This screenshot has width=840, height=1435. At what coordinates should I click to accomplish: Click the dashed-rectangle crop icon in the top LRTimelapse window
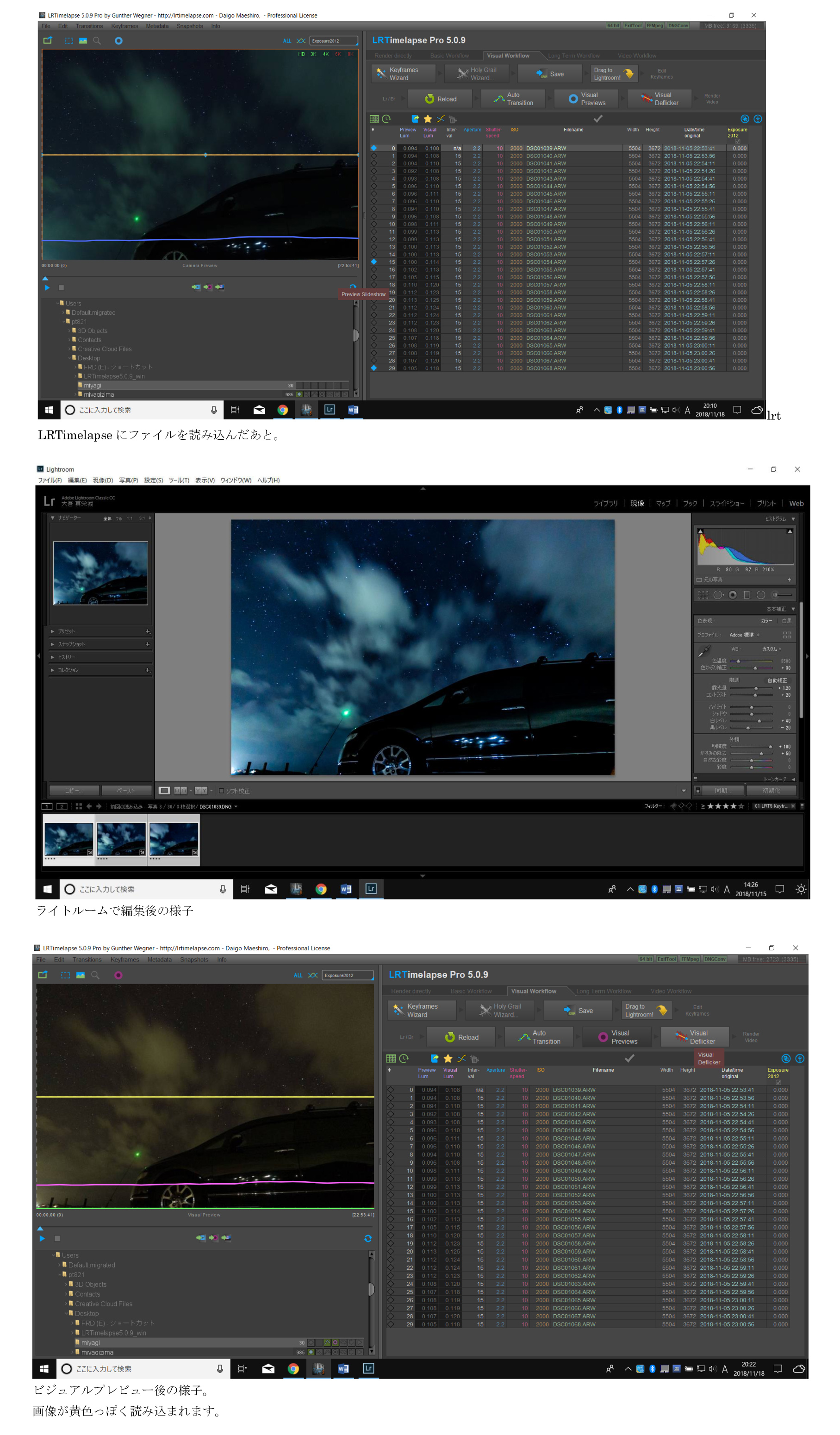(69, 41)
